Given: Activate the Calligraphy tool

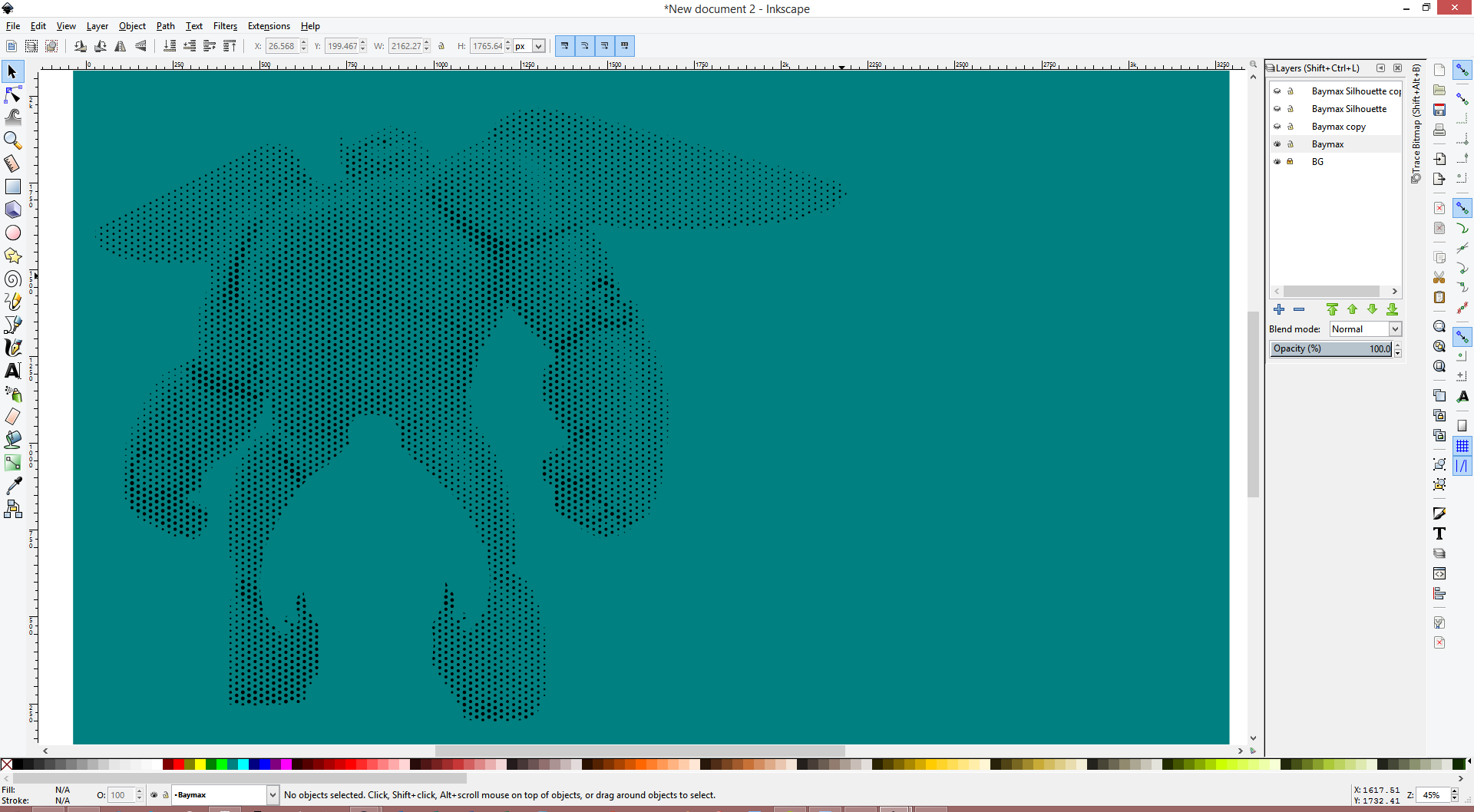Looking at the screenshot, I should [x=12, y=348].
